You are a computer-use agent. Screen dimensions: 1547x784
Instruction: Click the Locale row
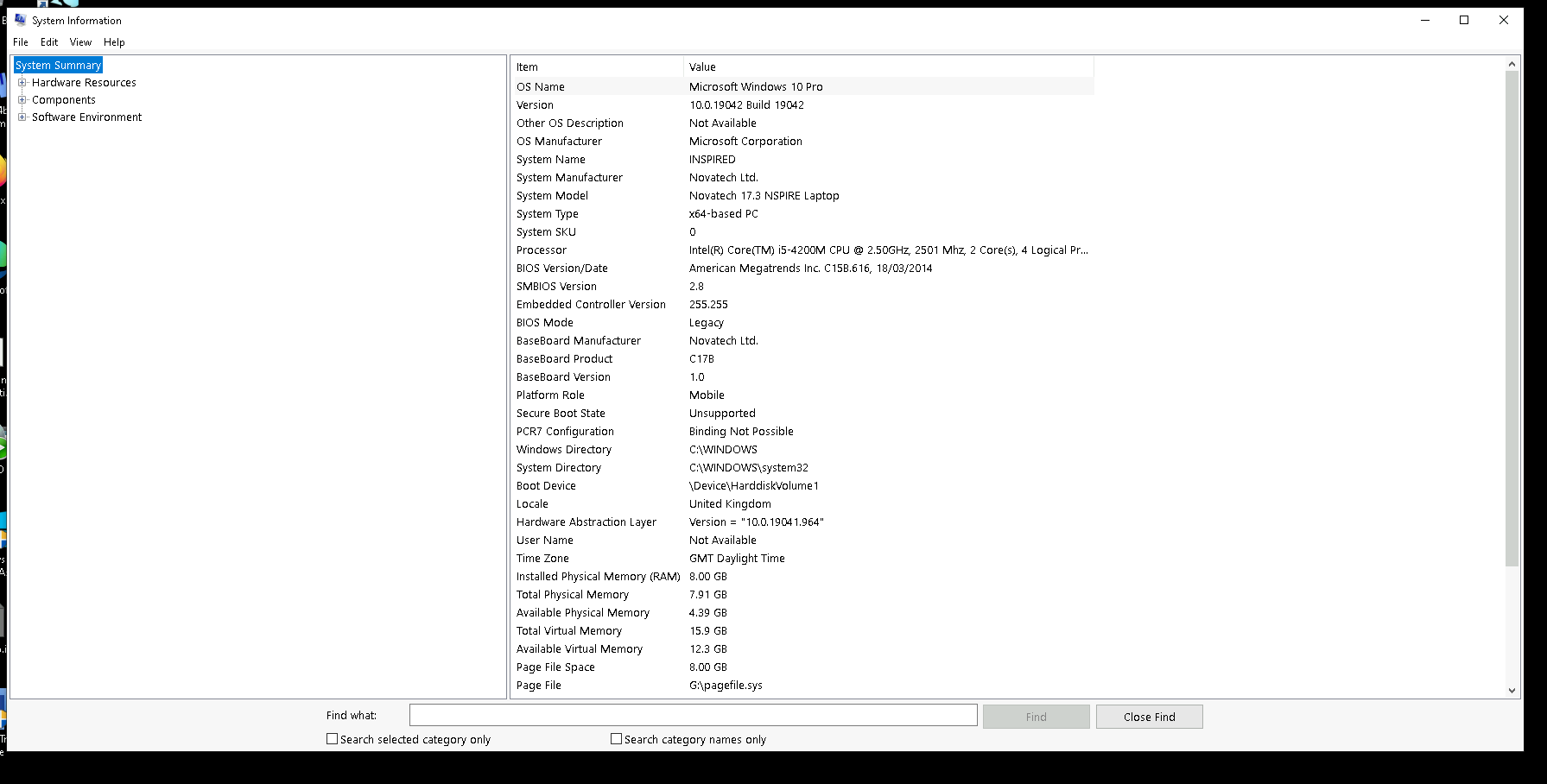click(802, 503)
